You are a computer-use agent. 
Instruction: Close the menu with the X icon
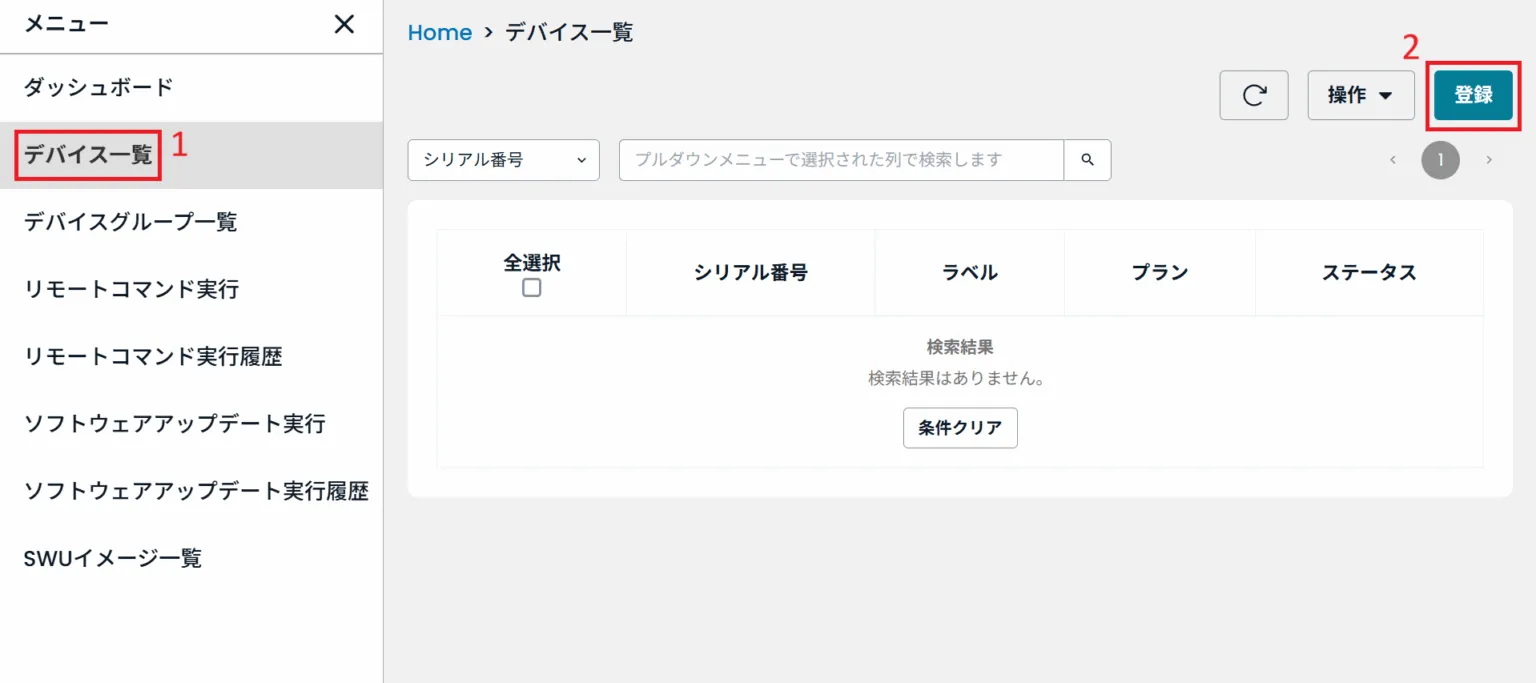tap(343, 24)
